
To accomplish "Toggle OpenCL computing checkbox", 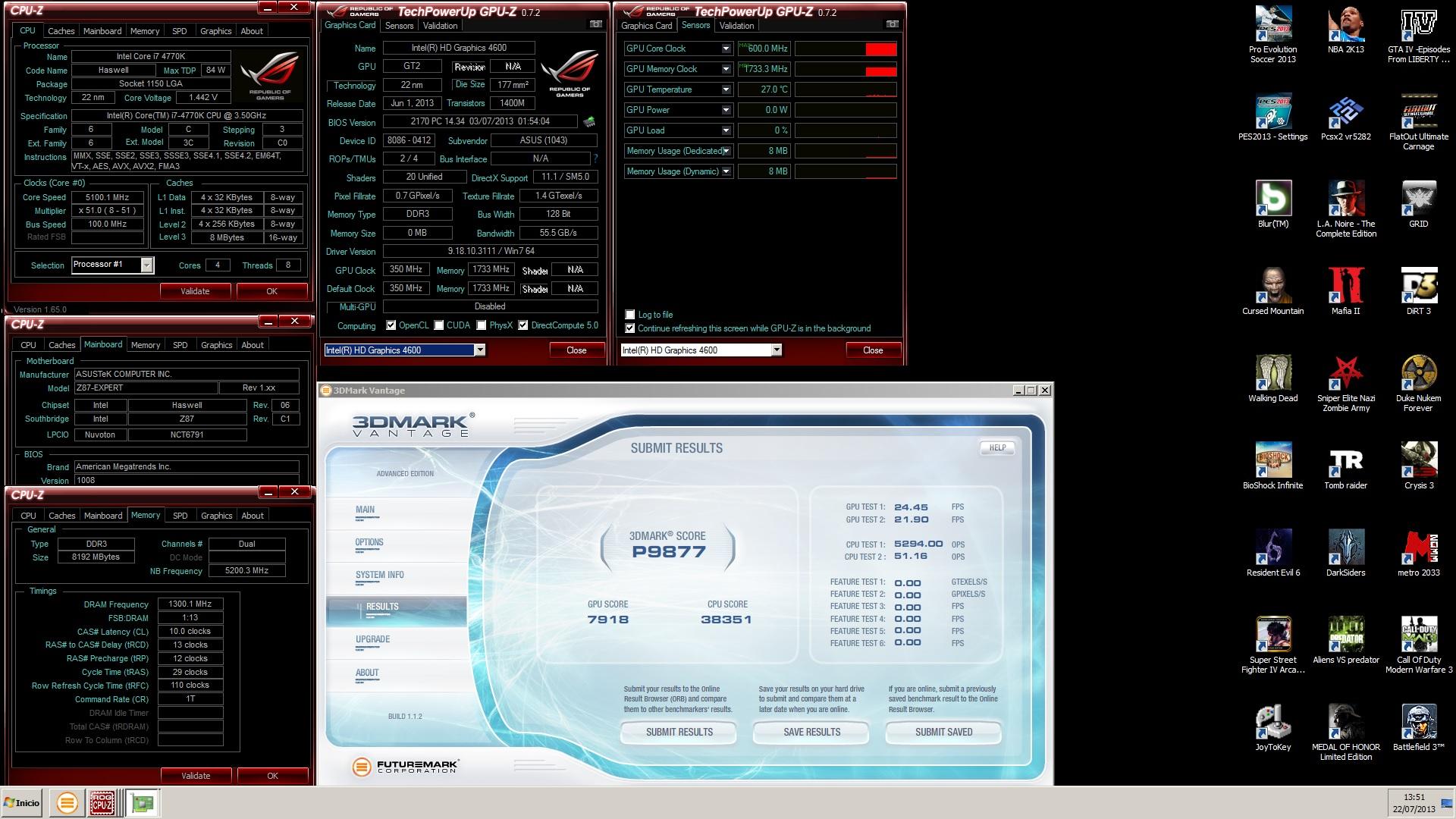I will pos(391,325).
